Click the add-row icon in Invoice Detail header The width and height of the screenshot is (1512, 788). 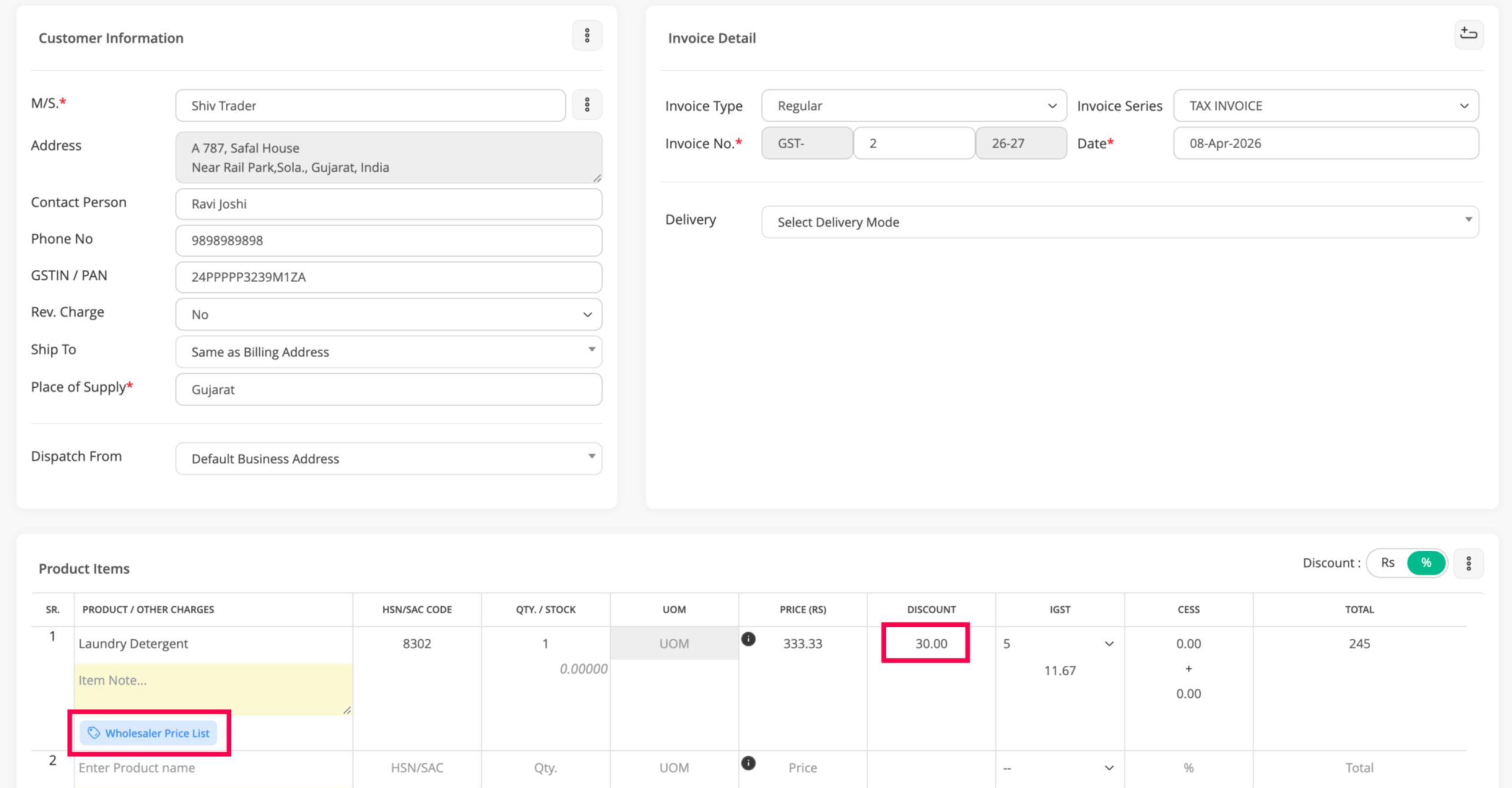tap(1468, 34)
